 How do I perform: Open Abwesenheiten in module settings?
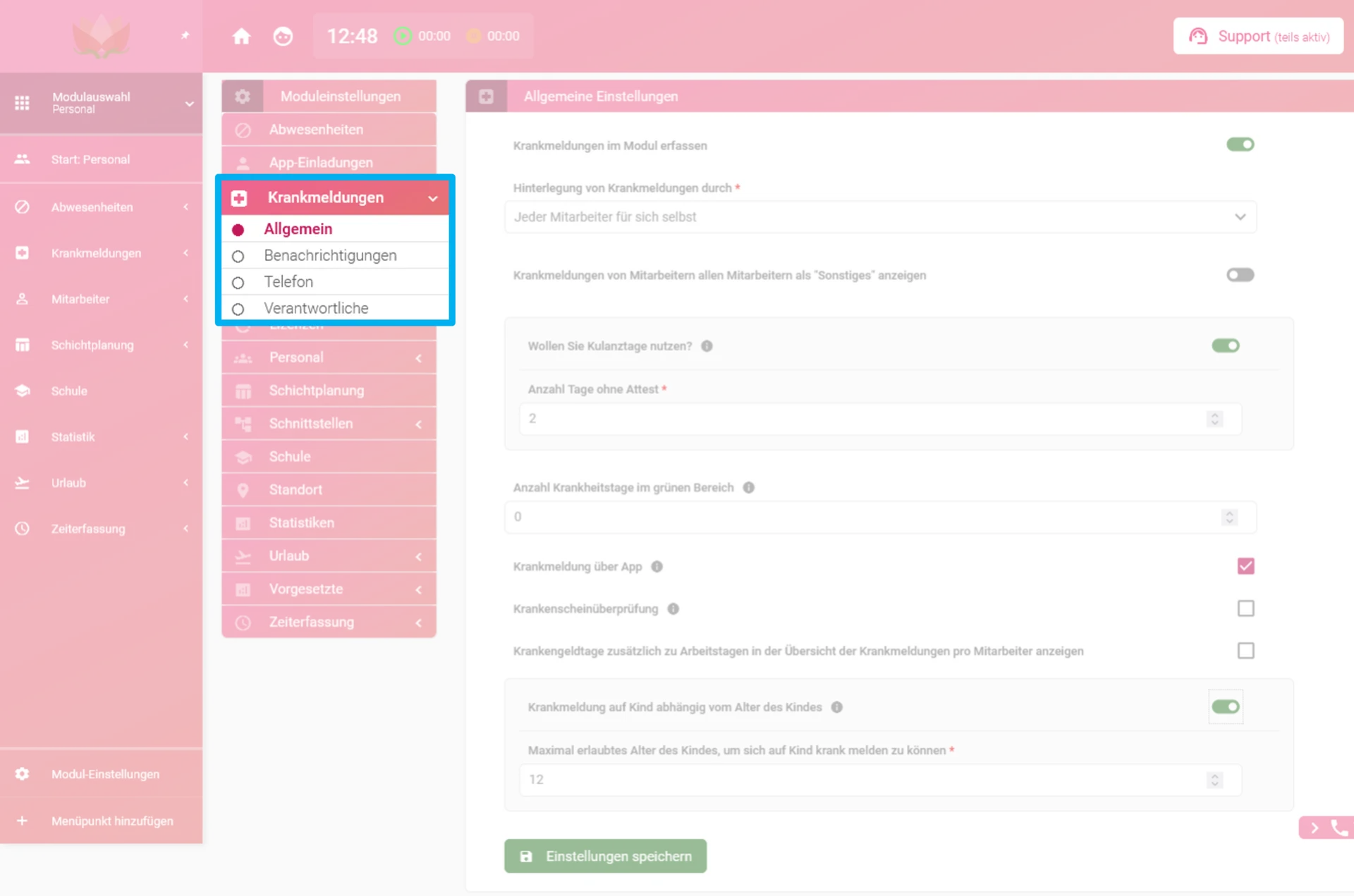[x=329, y=130]
